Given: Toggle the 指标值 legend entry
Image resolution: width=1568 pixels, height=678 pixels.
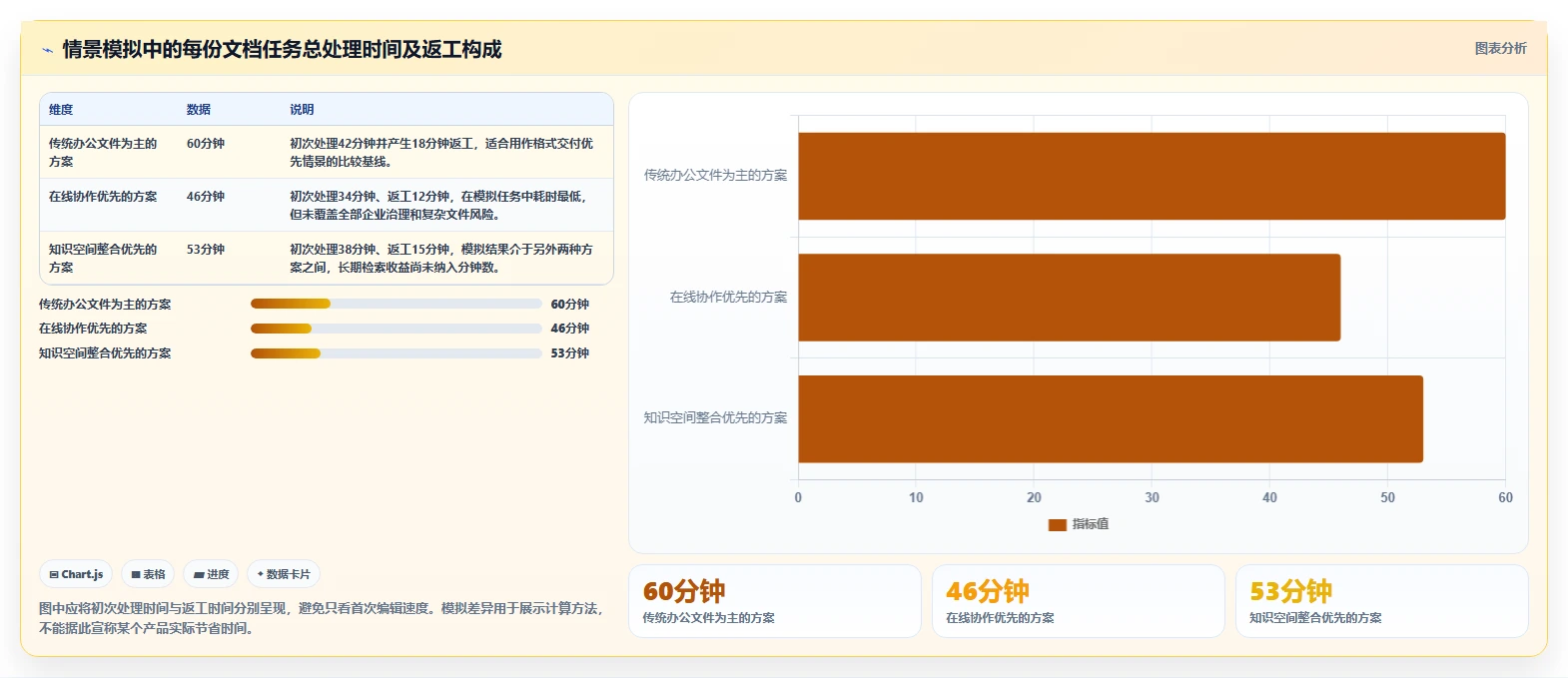Looking at the screenshot, I should 1079,524.
